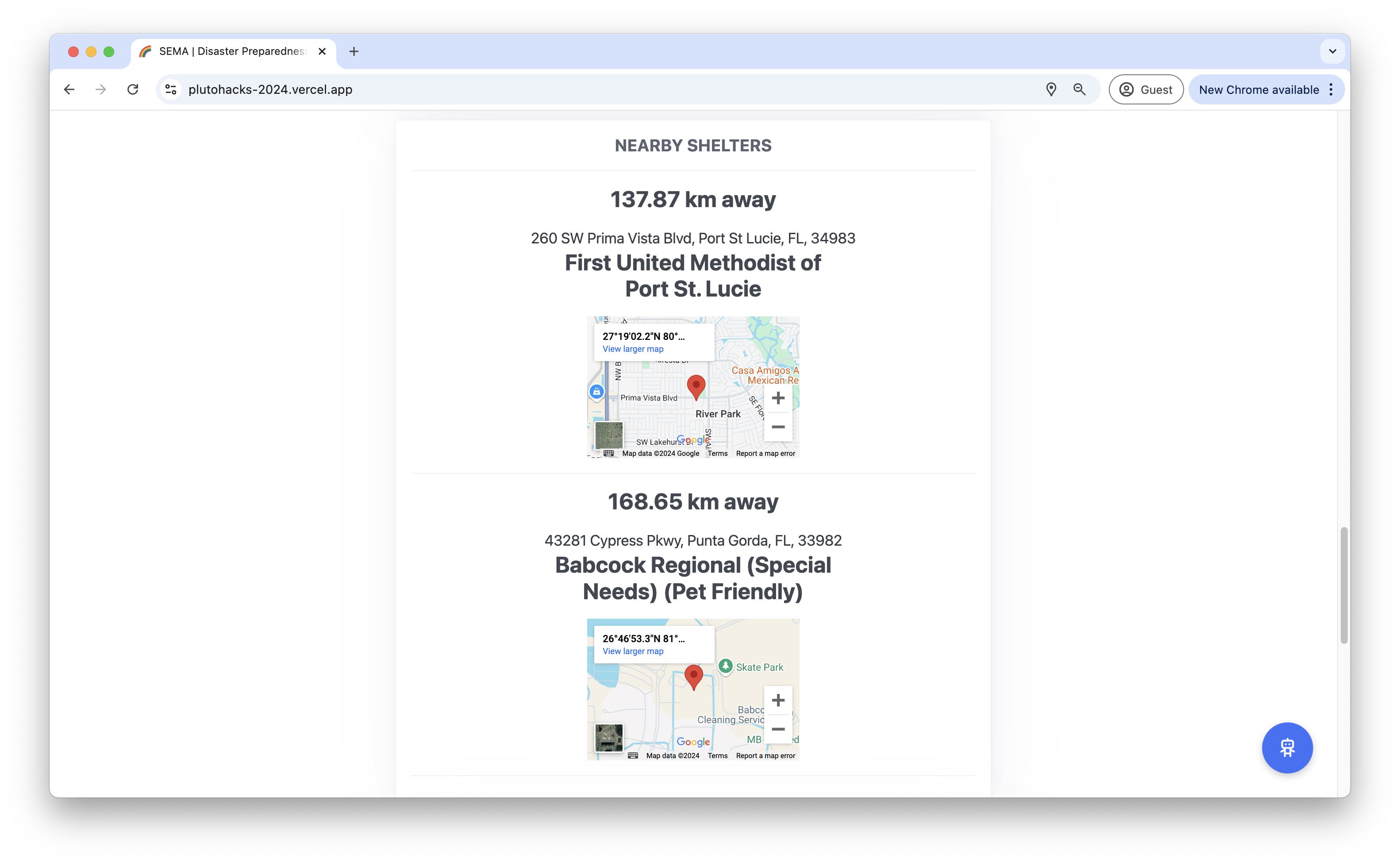Toggle satellite view on Port St. Lucie map

pos(609,435)
